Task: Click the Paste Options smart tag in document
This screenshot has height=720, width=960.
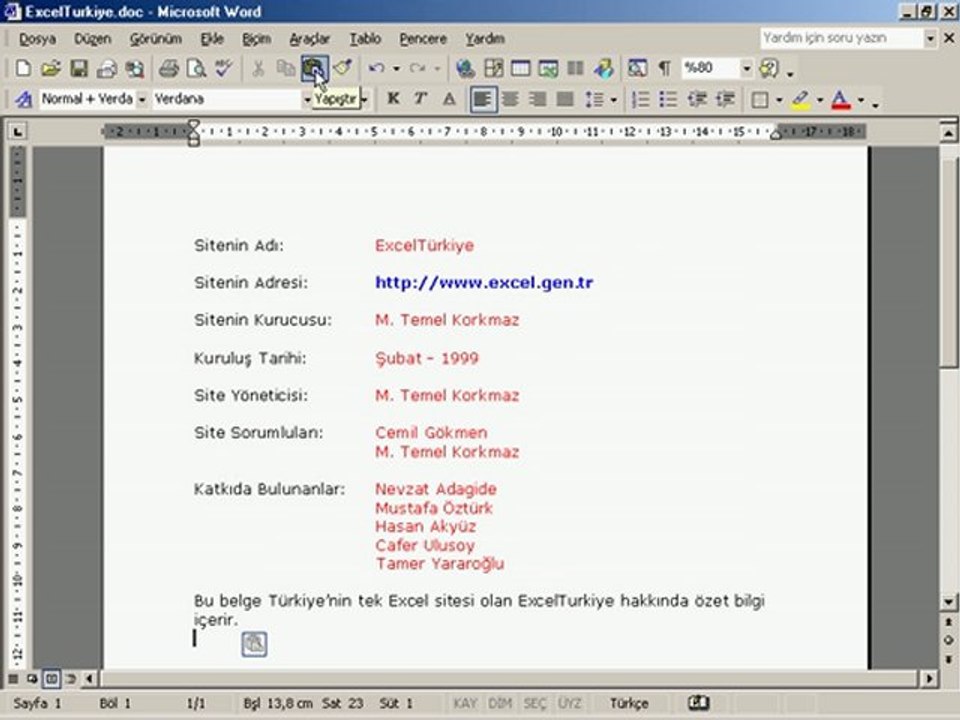Action: coord(254,644)
